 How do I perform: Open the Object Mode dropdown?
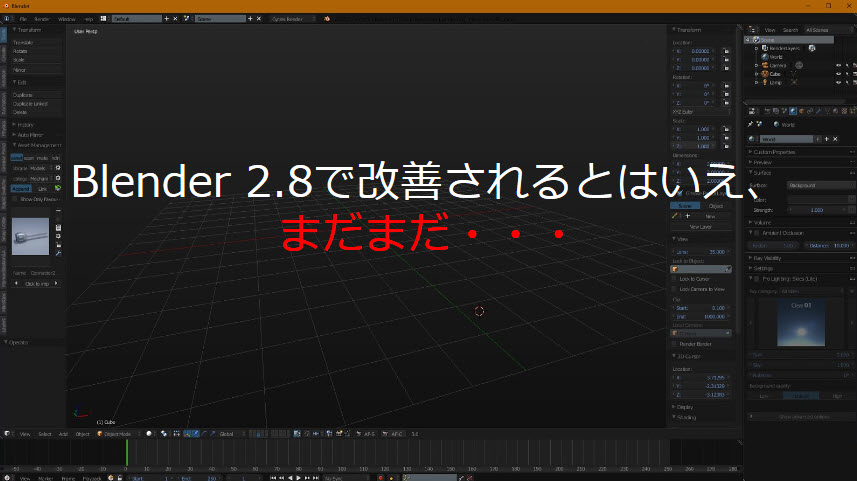tap(118, 434)
